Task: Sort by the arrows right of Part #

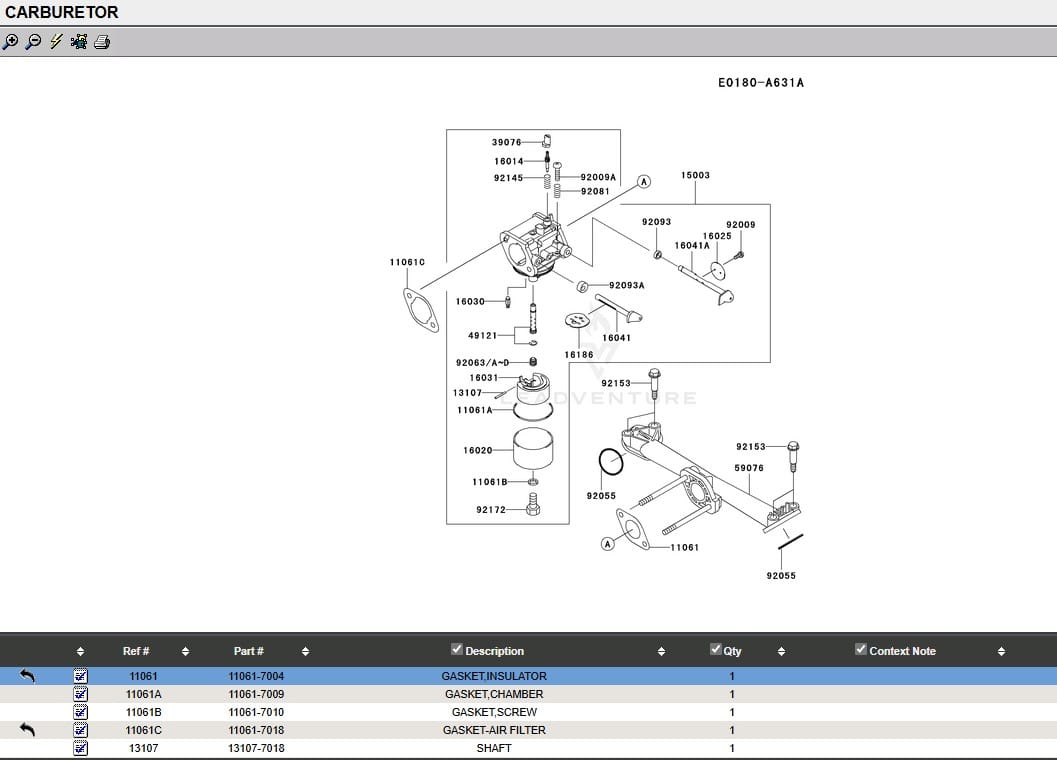Action: 305,652
